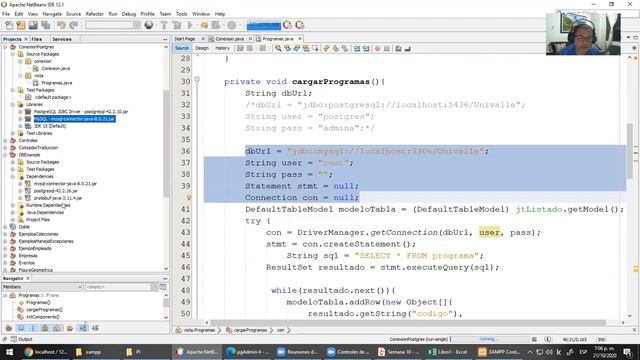Click the Output window icon in status bar

pyautogui.click(x=14, y=339)
